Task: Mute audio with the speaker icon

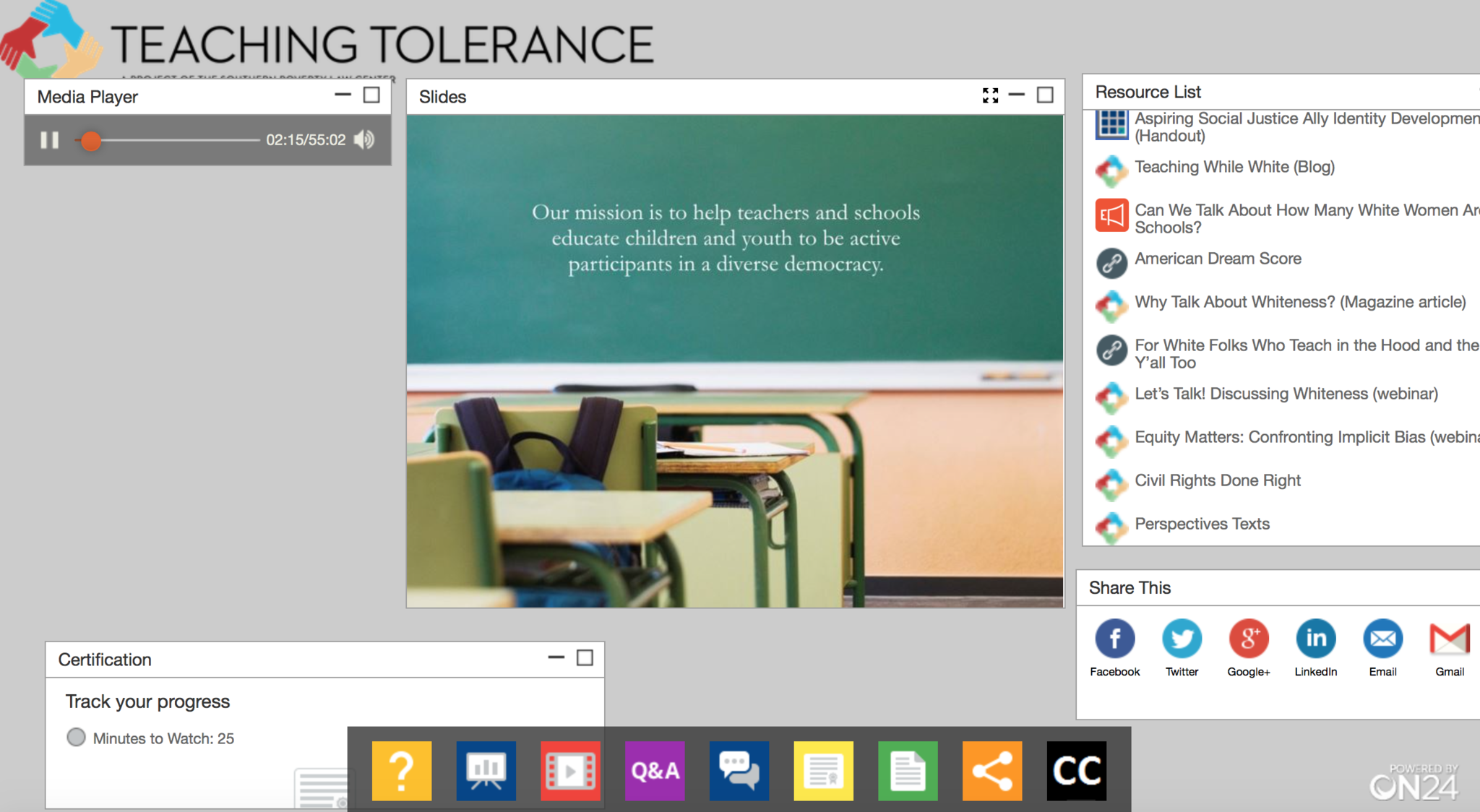Action: pyautogui.click(x=364, y=140)
